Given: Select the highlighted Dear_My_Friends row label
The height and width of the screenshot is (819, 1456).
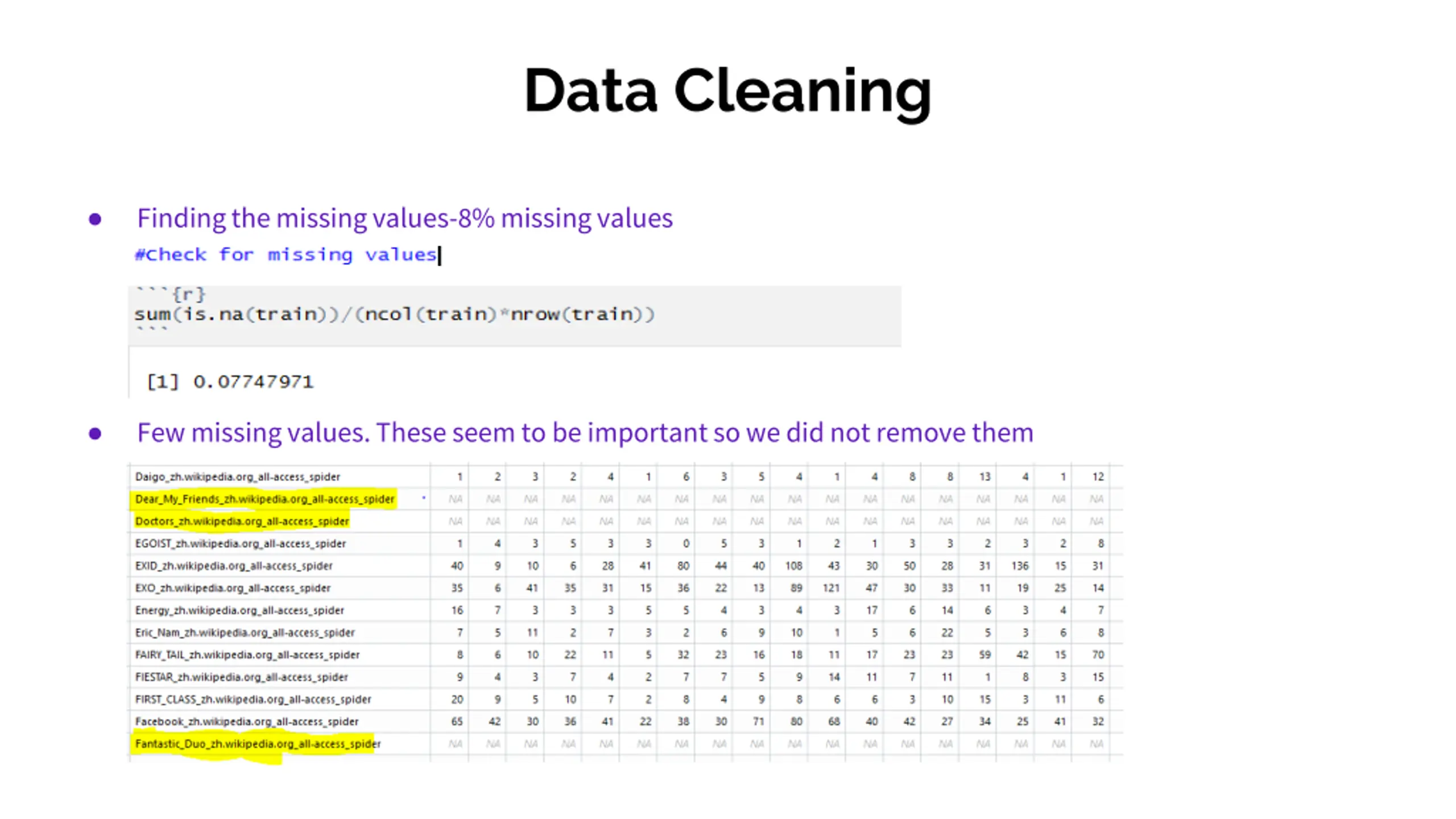Looking at the screenshot, I should point(264,499).
